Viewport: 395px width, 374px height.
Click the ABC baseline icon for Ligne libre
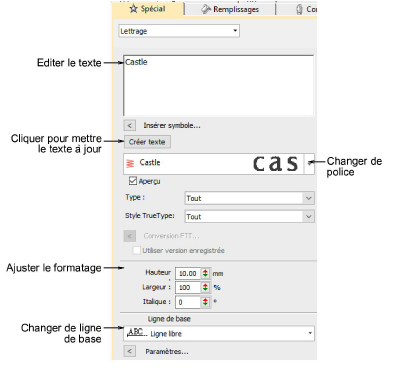point(136,333)
